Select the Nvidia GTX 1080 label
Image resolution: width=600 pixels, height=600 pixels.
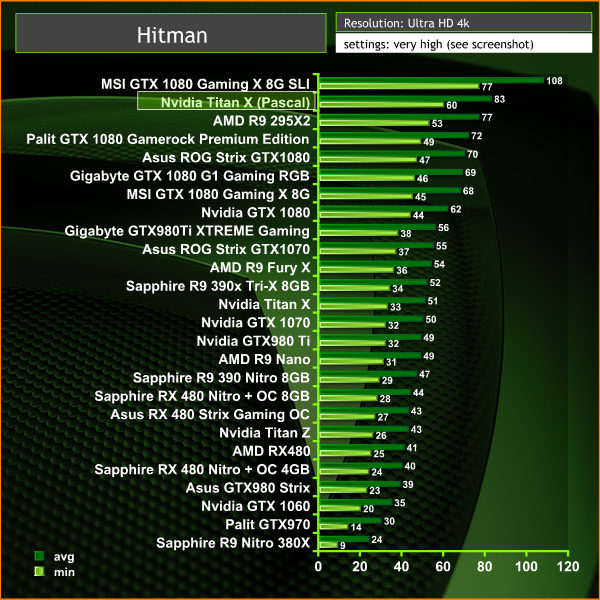click(256, 212)
